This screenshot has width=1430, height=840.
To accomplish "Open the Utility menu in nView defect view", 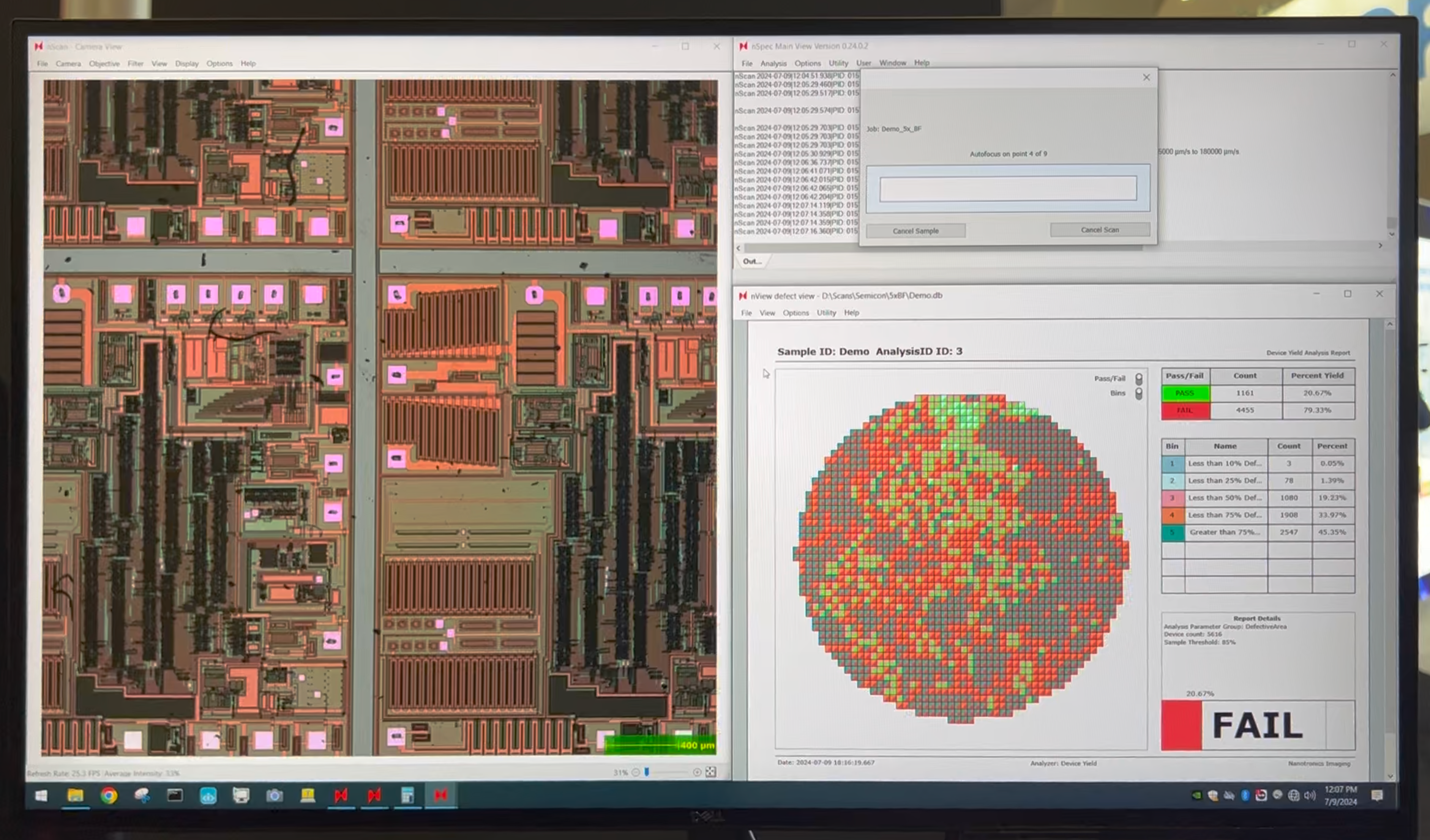I will point(826,312).
